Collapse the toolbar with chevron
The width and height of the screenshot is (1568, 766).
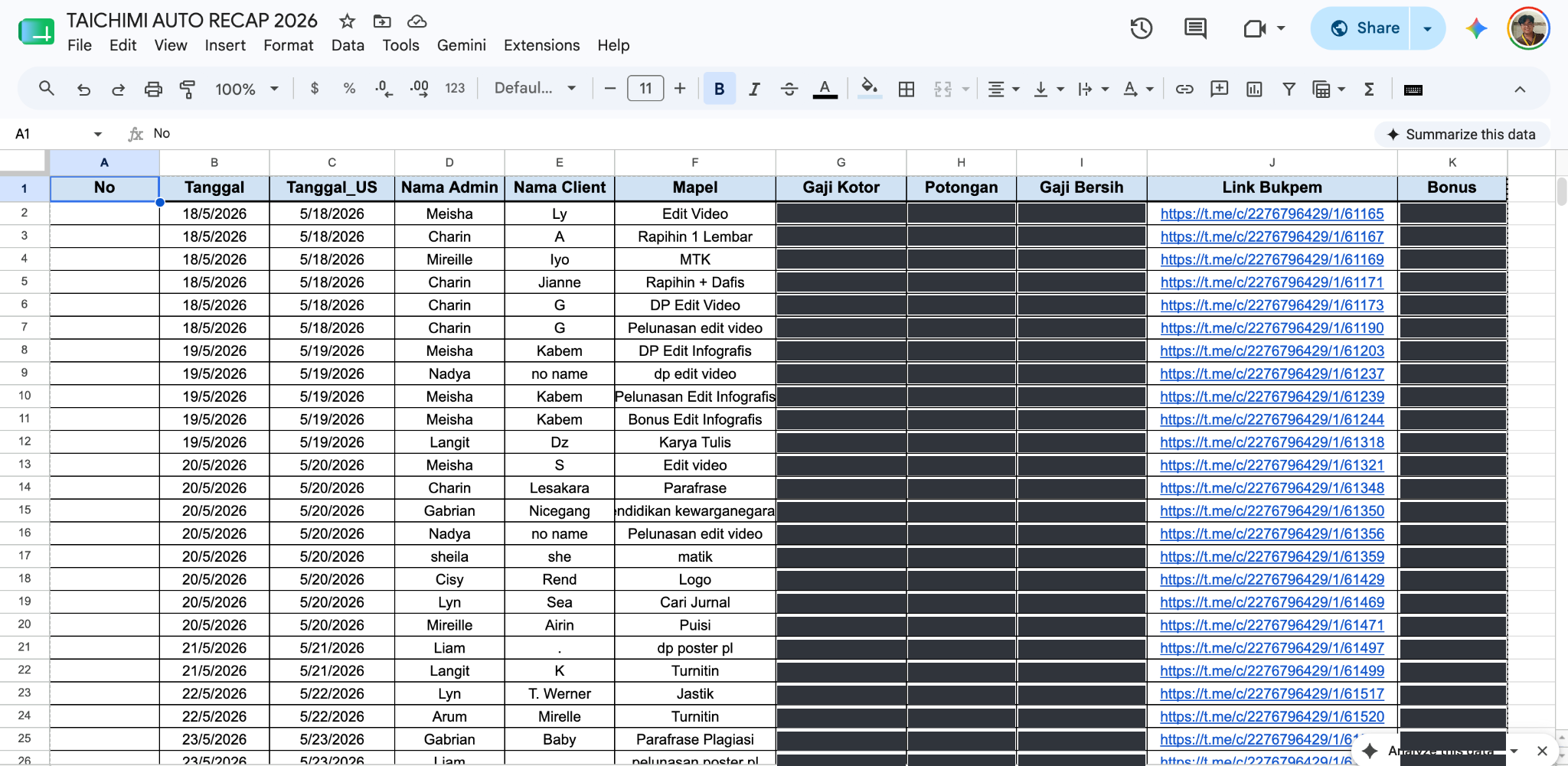click(1520, 90)
